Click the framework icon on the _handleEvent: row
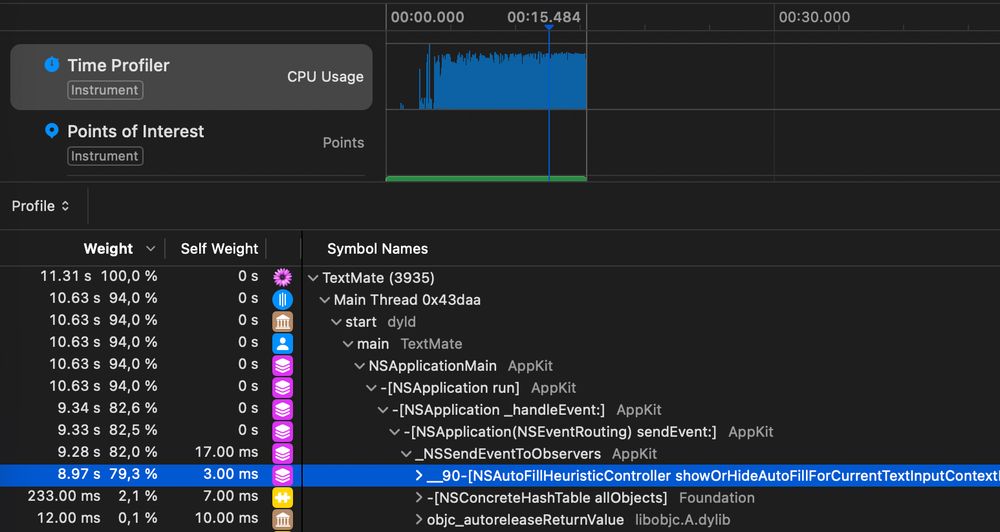1000x532 pixels. point(283,409)
